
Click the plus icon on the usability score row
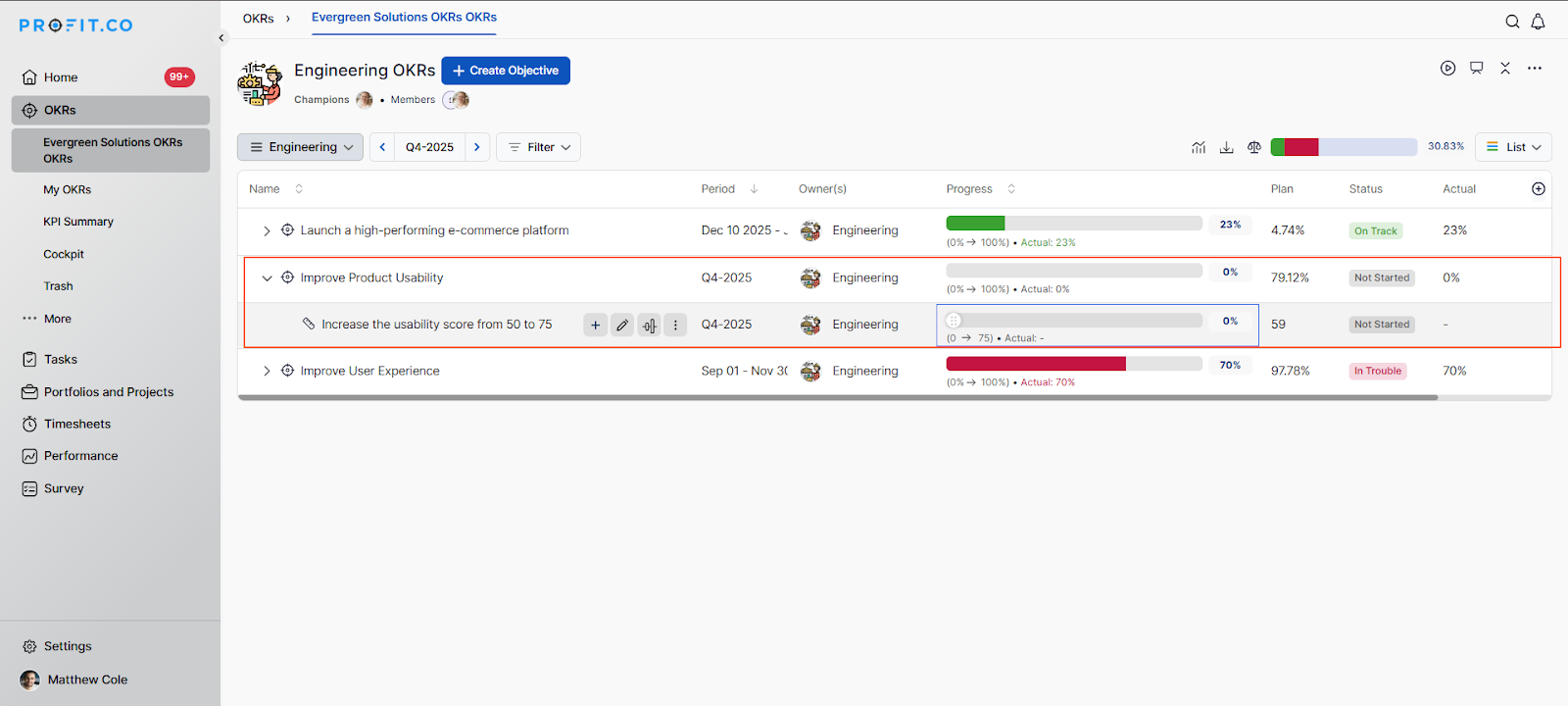coord(595,325)
